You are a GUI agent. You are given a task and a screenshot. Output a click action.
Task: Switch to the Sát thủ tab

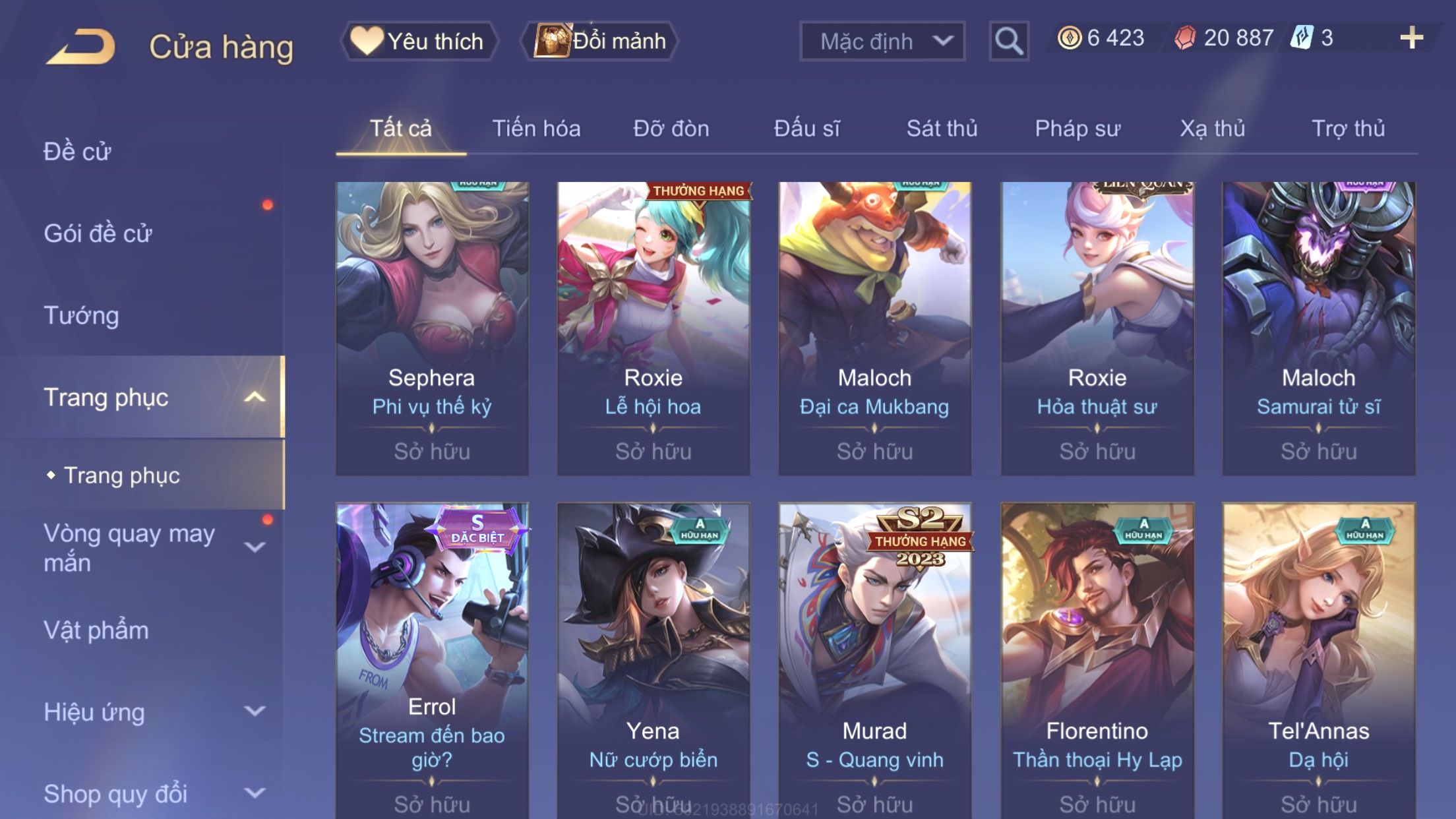coord(942,128)
